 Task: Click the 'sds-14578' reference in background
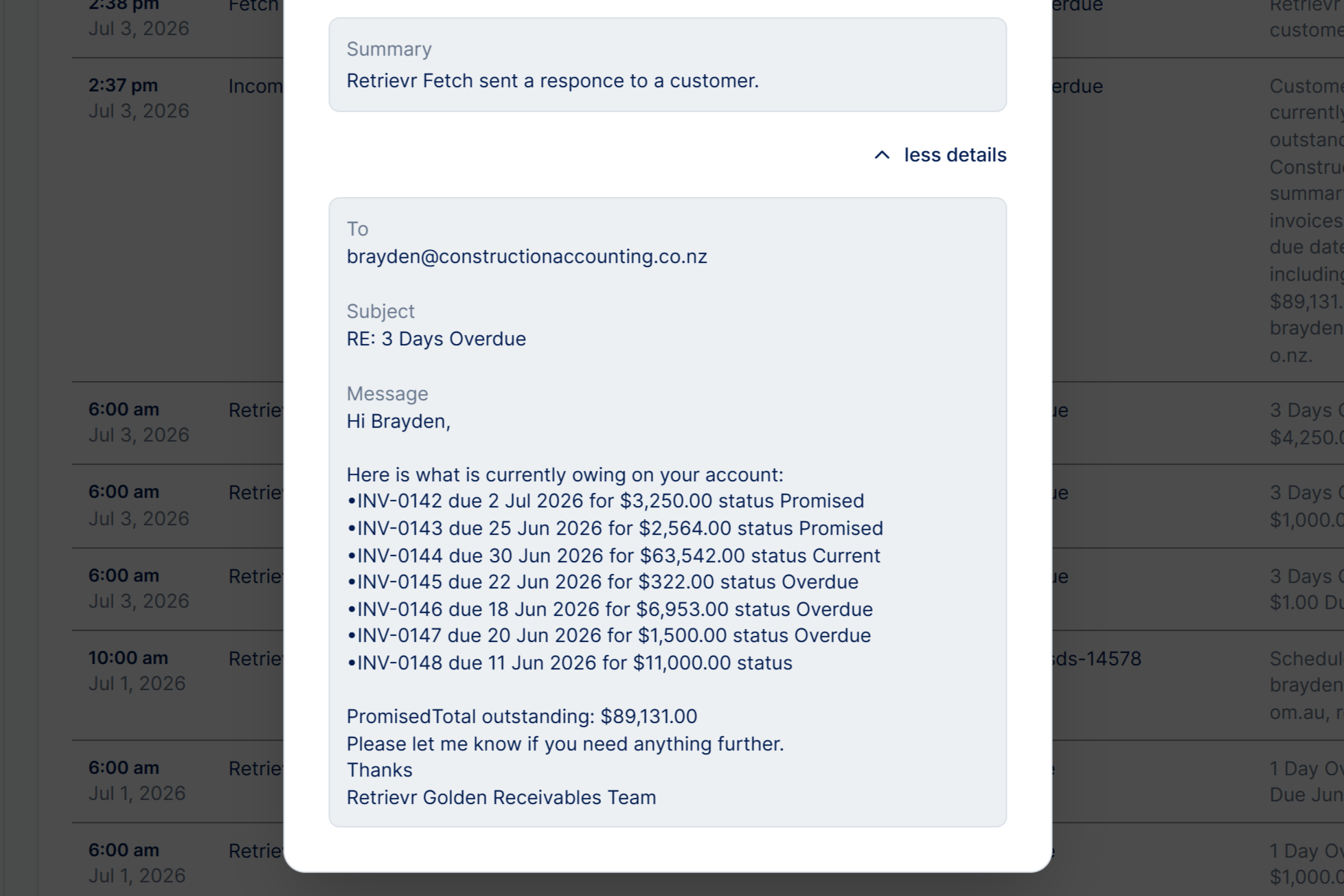(x=1097, y=659)
